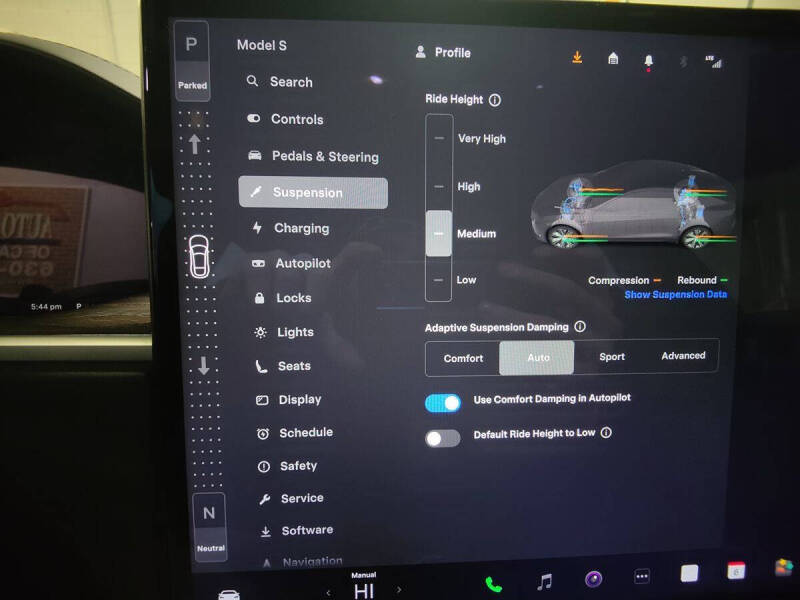Viewport: 800px width, 600px height.
Task: Show Suspension Data link
Action: [674, 294]
